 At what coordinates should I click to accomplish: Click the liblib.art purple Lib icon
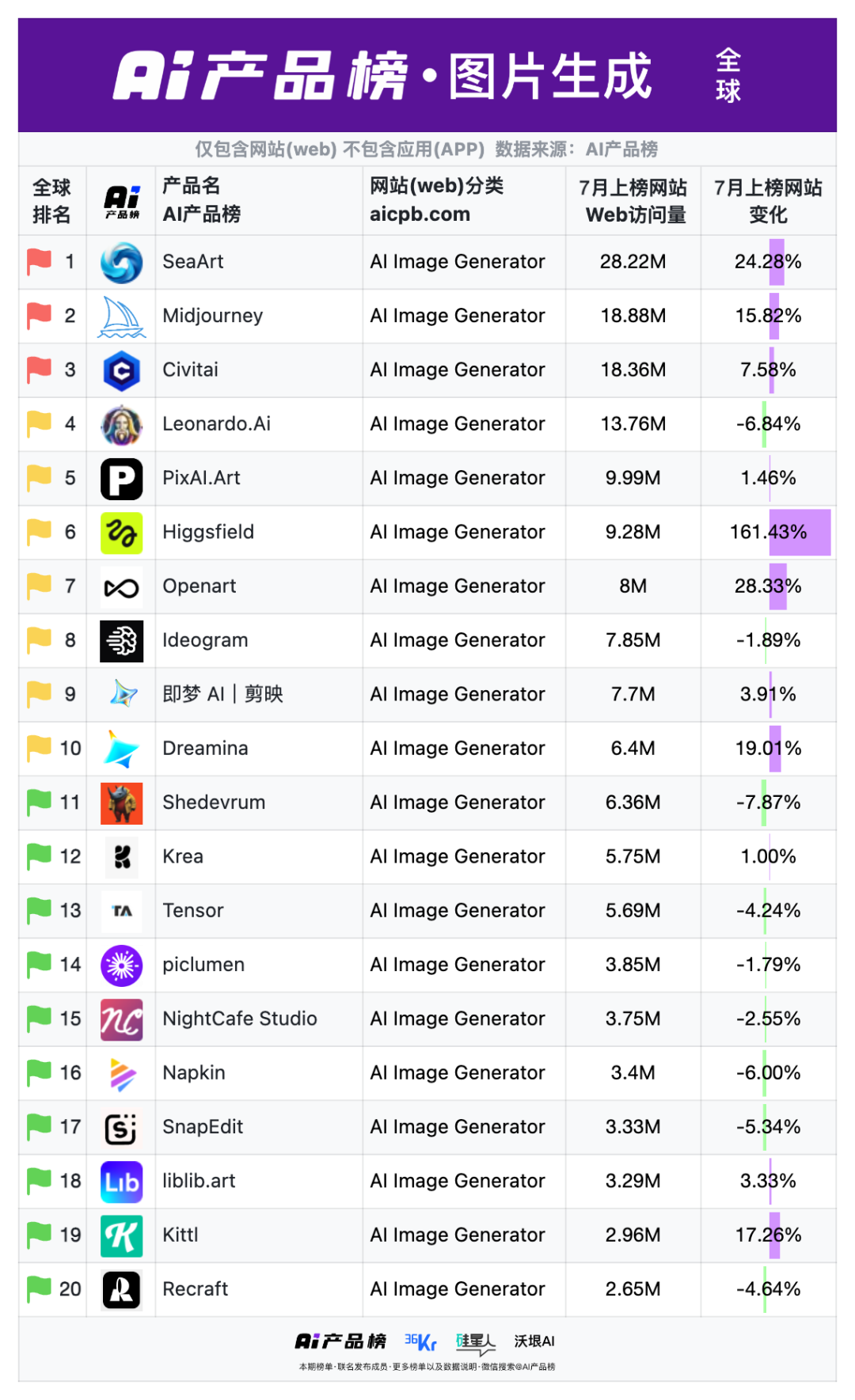pyautogui.click(x=121, y=1182)
